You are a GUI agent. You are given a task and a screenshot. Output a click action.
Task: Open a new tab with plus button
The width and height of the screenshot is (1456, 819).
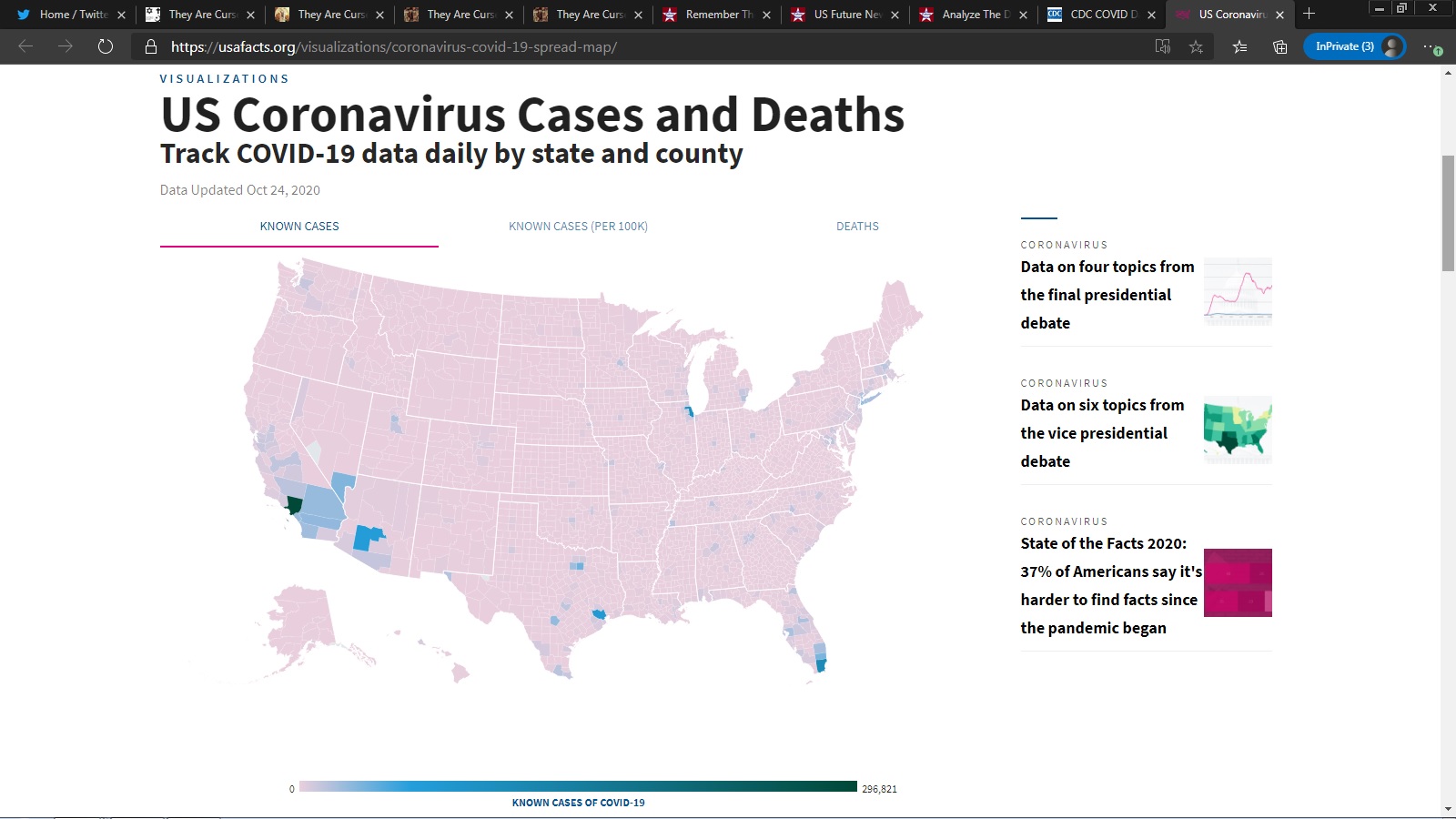coord(1309,14)
